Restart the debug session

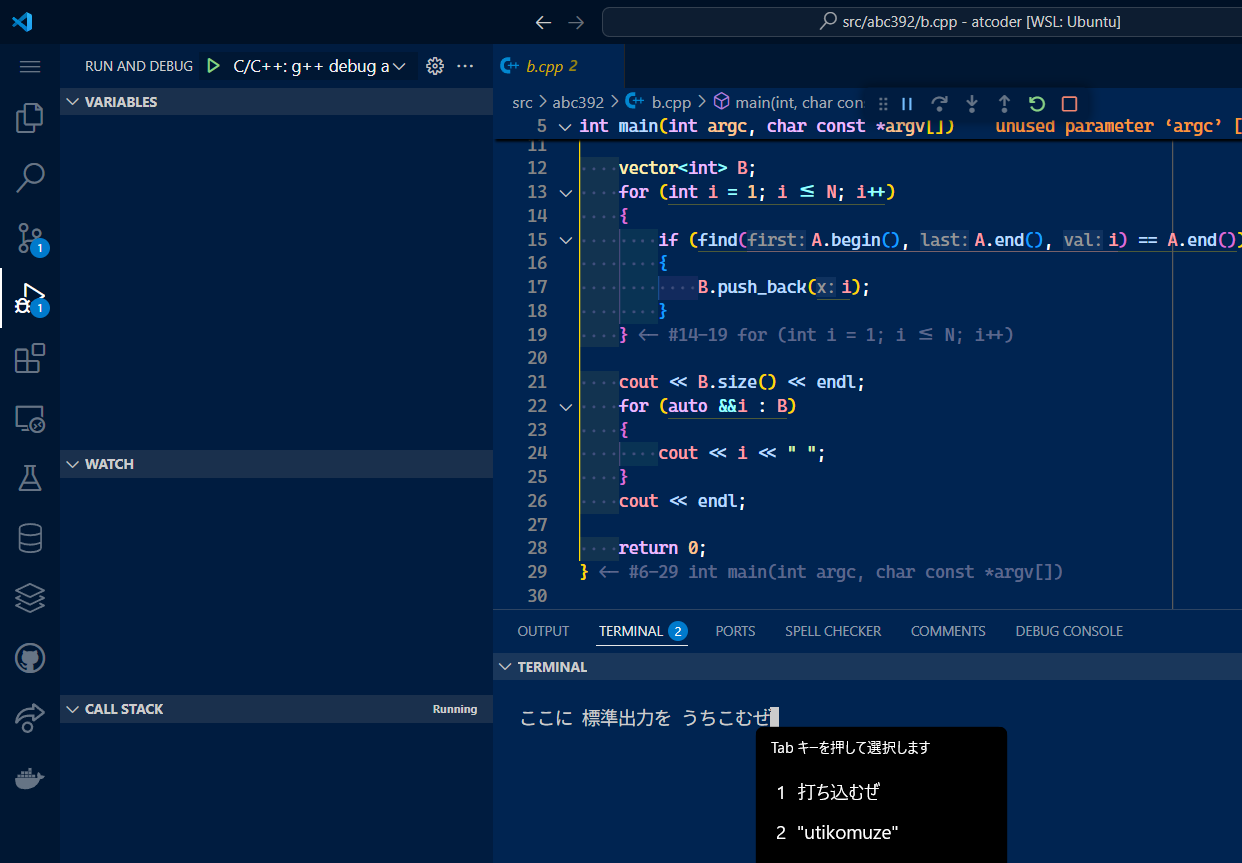[x=1037, y=103]
